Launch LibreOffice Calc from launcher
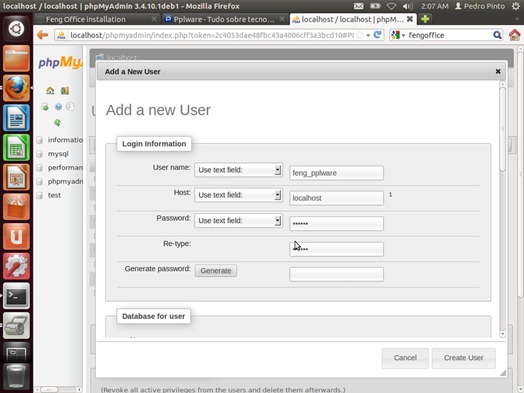 (x=16, y=147)
